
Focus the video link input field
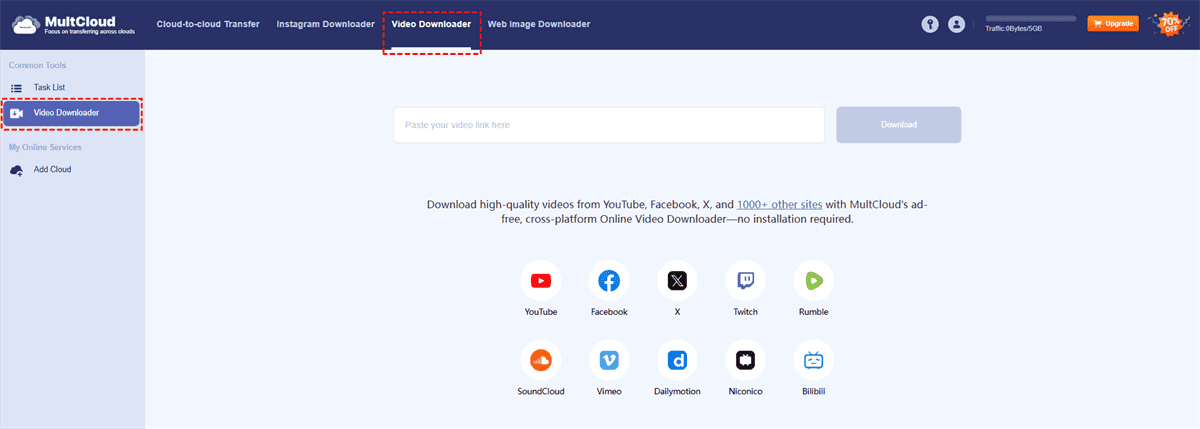(608, 125)
